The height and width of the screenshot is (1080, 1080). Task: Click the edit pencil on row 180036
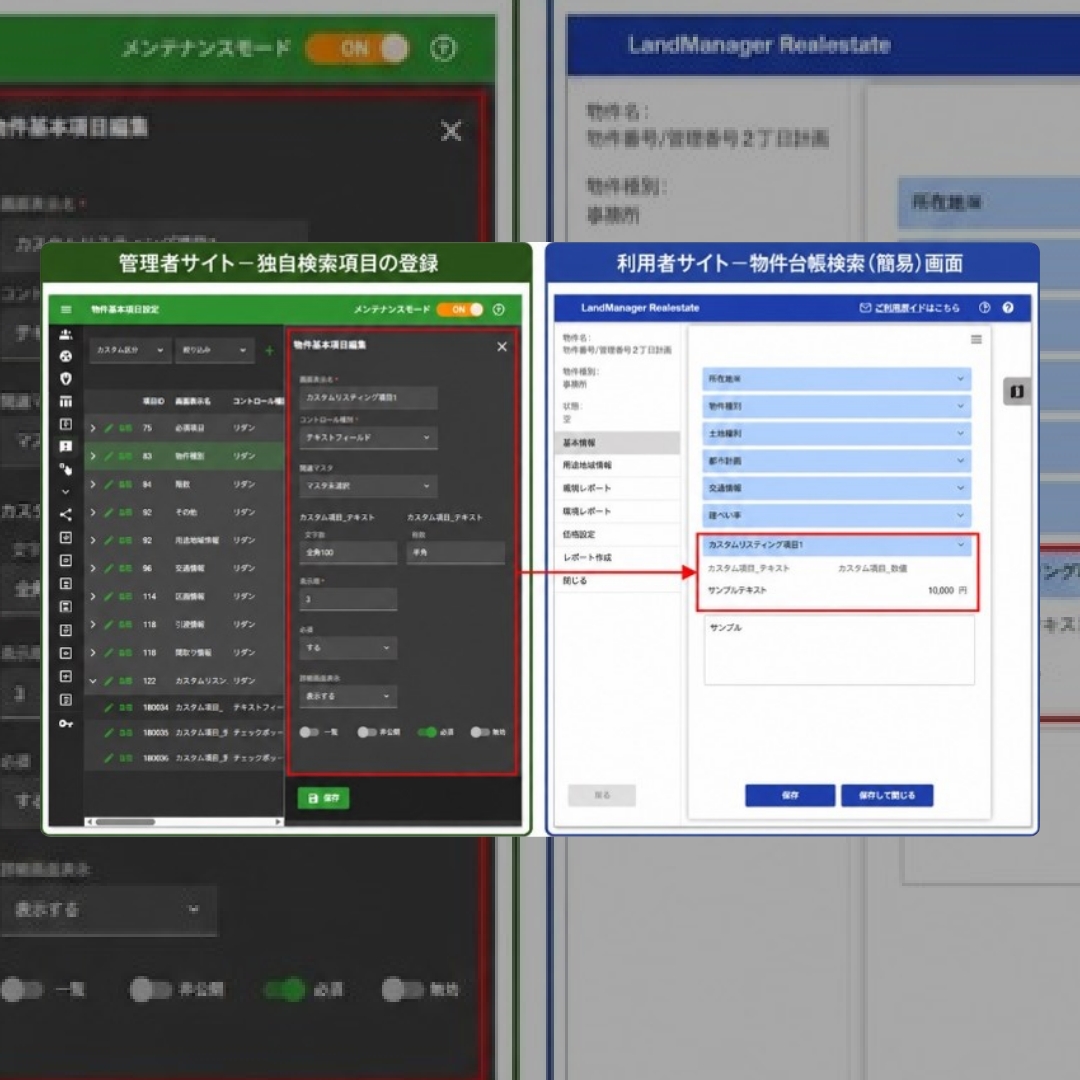point(109,758)
